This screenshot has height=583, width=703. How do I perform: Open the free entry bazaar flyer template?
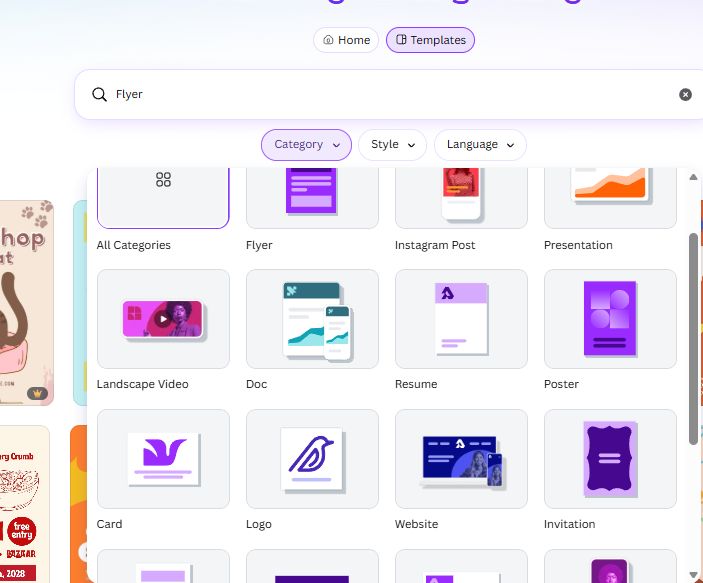coord(24,504)
